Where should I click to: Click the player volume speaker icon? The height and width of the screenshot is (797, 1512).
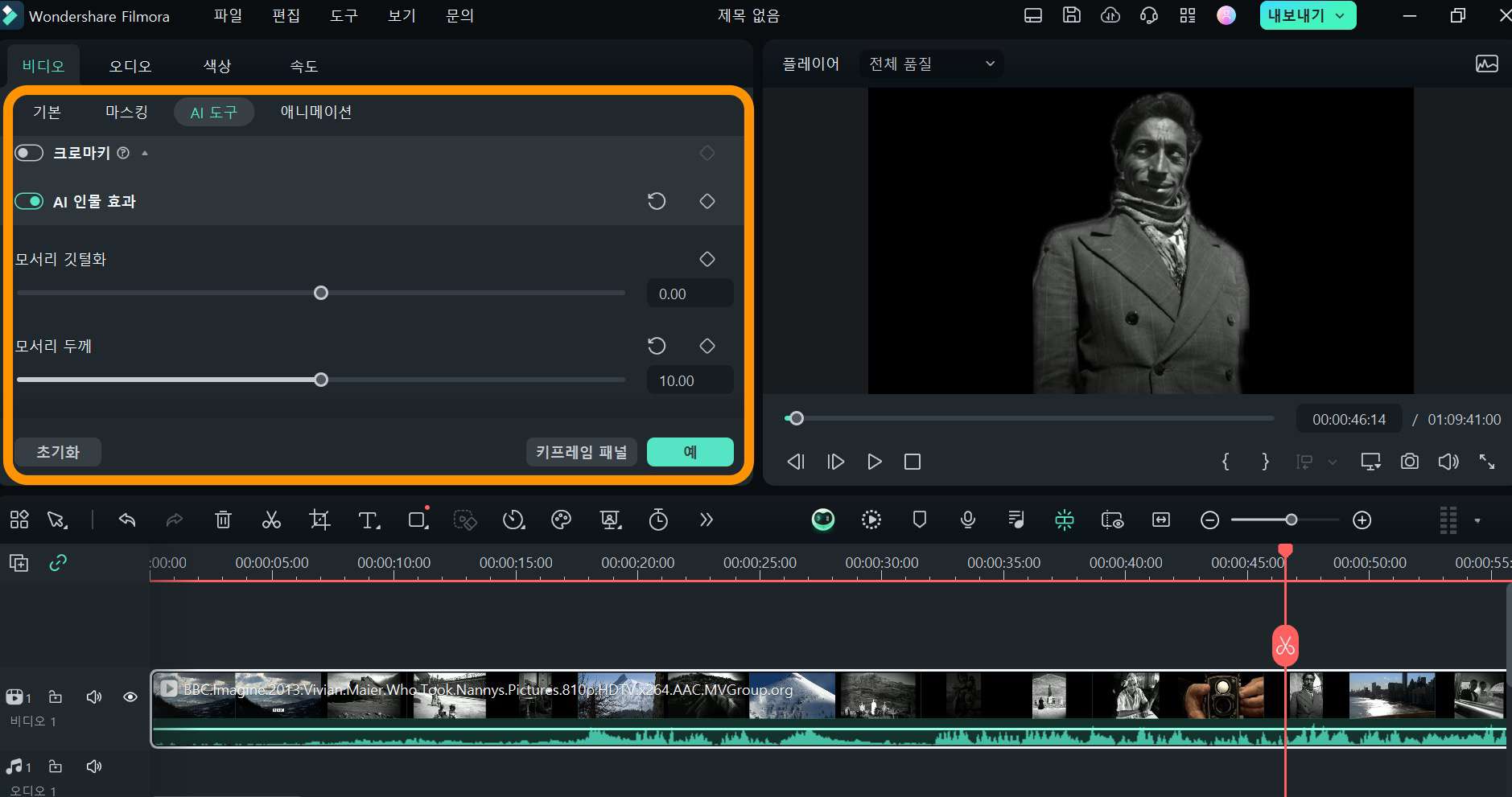(1448, 462)
